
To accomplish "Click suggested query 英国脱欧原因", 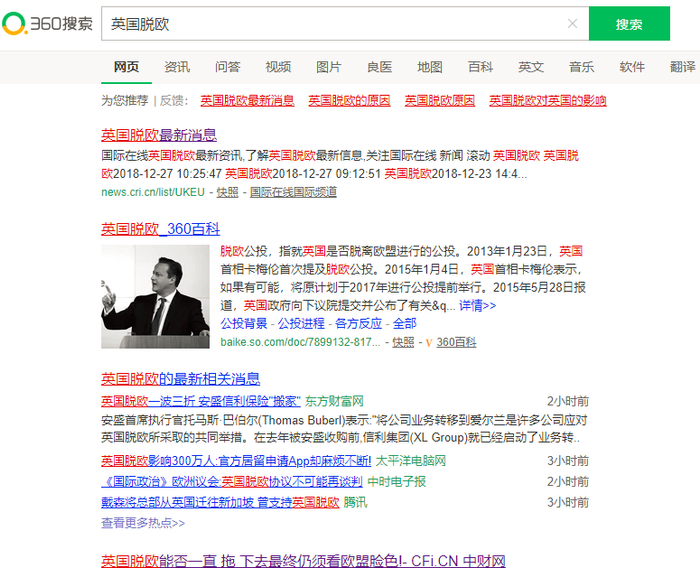I will 440,100.
